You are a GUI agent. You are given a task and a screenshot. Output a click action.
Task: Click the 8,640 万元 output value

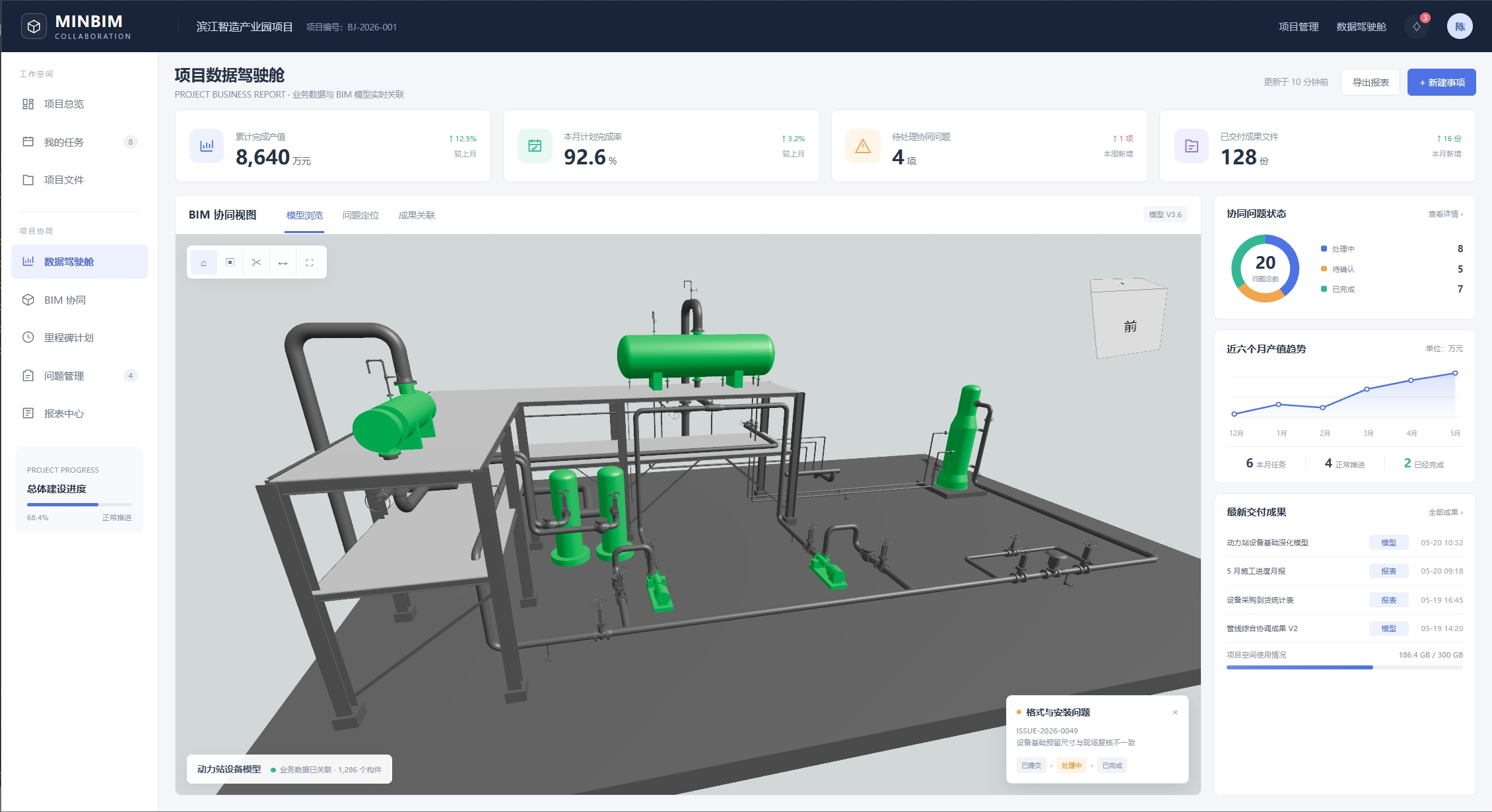point(273,157)
